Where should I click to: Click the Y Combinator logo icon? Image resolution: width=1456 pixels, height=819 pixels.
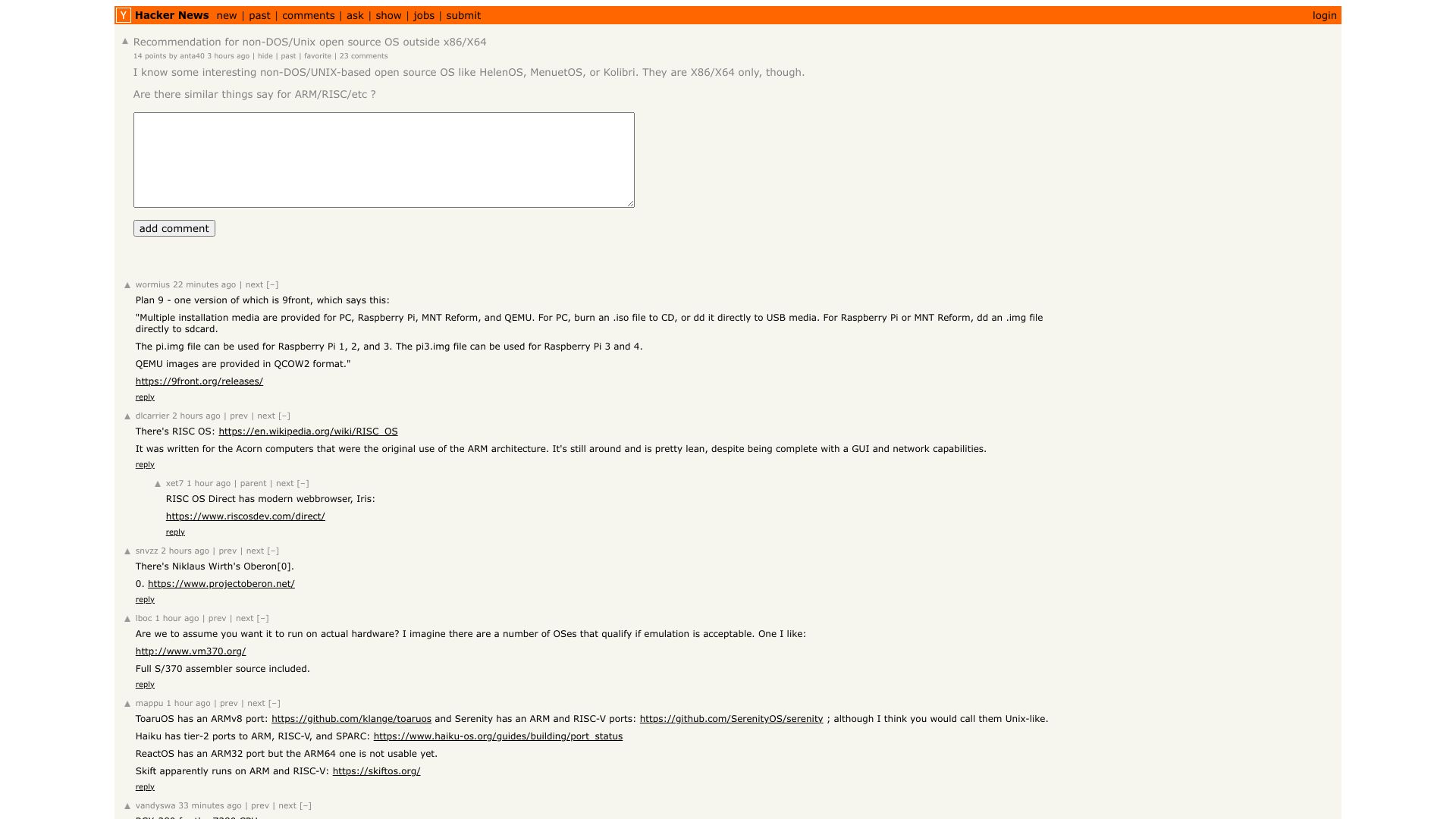[124, 15]
